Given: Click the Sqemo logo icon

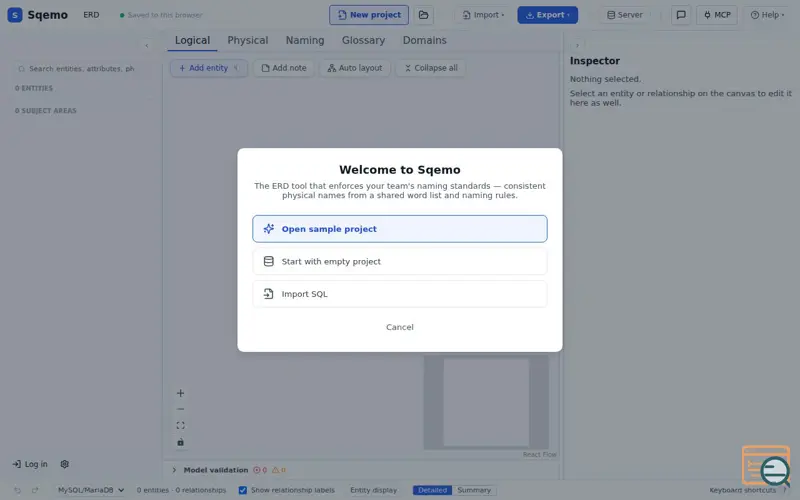Looking at the screenshot, I should coord(15,15).
